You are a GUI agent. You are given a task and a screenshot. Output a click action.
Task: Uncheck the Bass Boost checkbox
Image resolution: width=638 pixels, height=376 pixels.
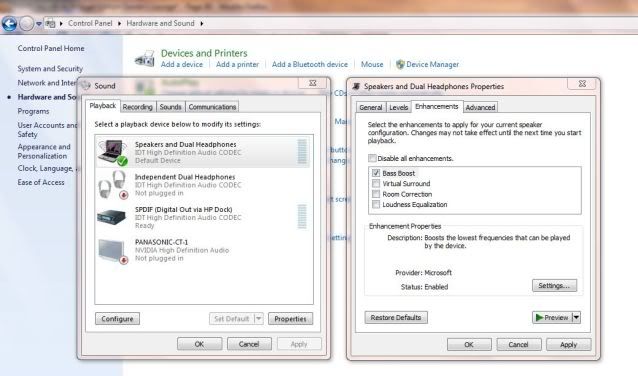(x=376, y=173)
